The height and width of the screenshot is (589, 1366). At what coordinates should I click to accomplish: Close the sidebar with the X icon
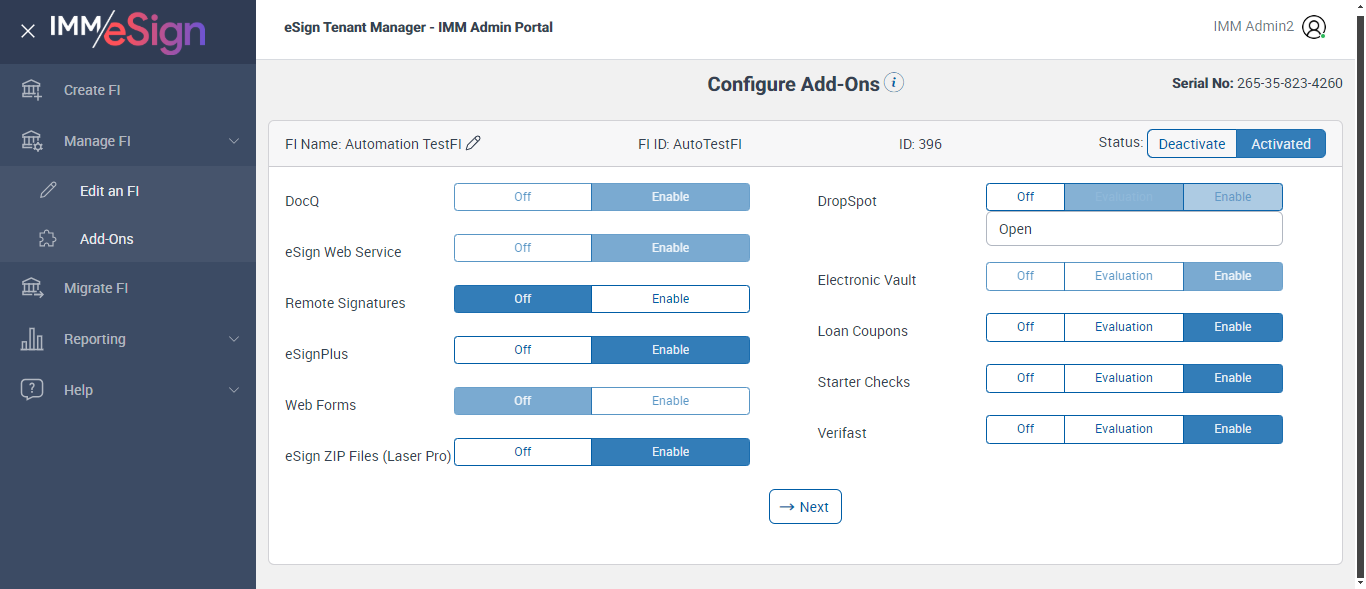click(28, 31)
